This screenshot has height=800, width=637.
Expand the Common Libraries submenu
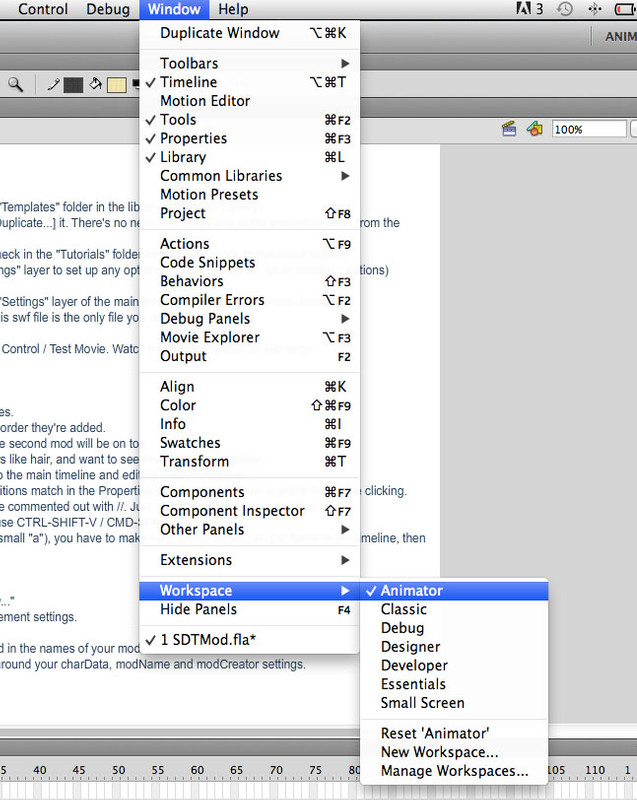[x=221, y=176]
